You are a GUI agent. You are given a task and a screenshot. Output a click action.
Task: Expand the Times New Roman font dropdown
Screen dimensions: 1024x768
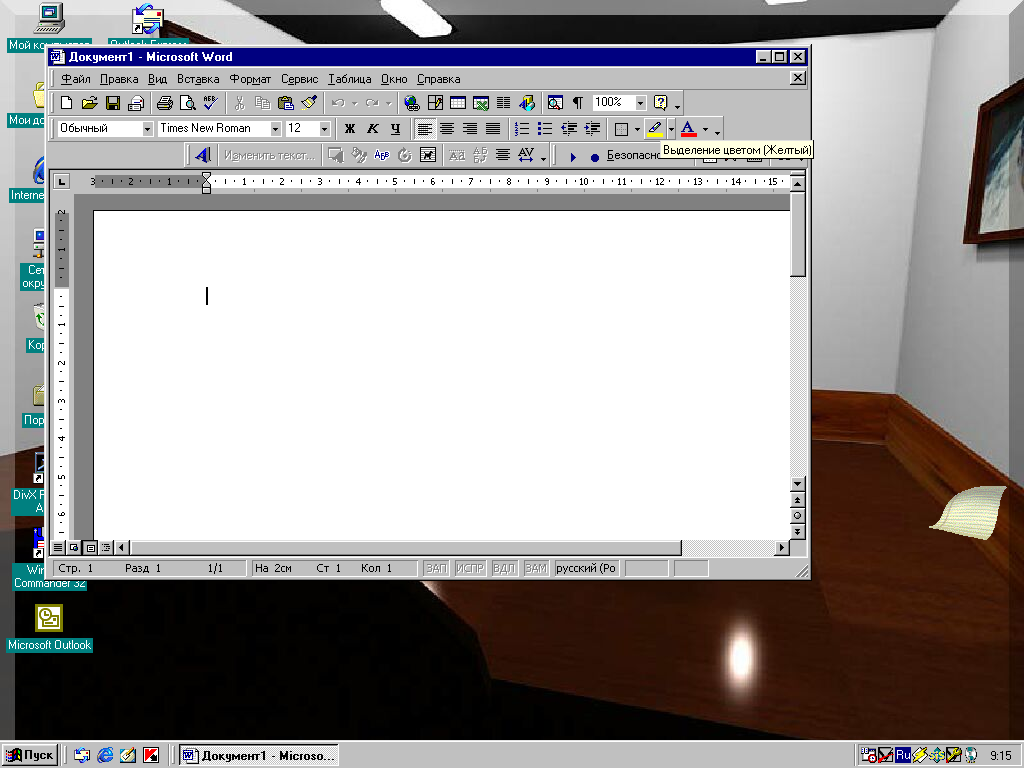[276, 129]
